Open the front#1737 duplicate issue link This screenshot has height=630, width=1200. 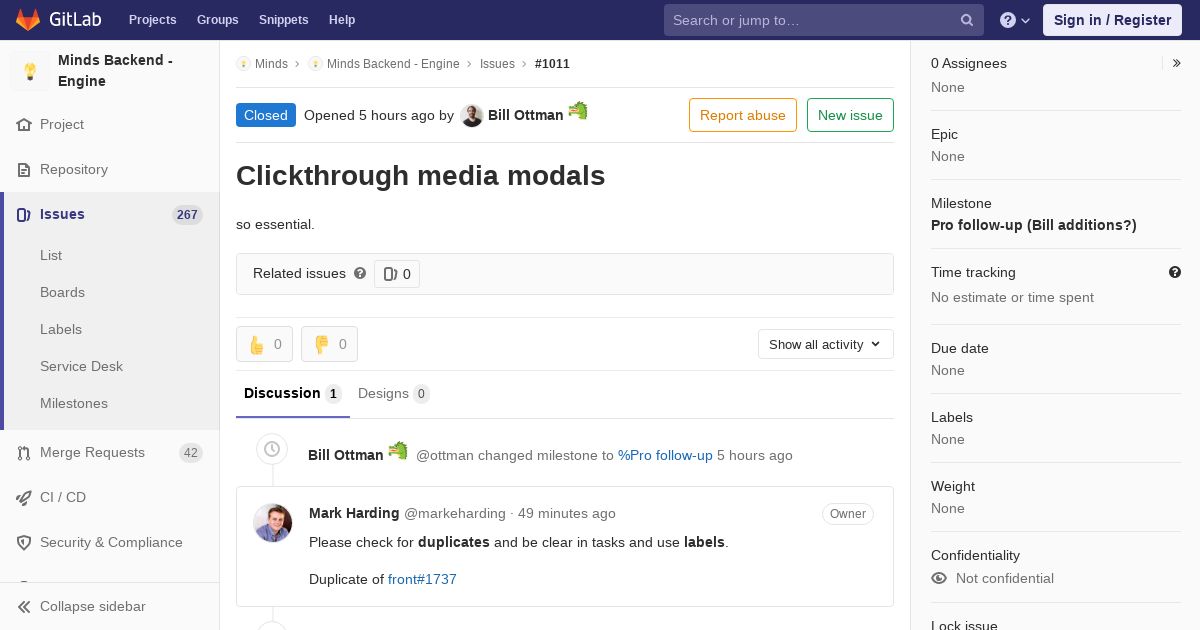(x=422, y=579)
